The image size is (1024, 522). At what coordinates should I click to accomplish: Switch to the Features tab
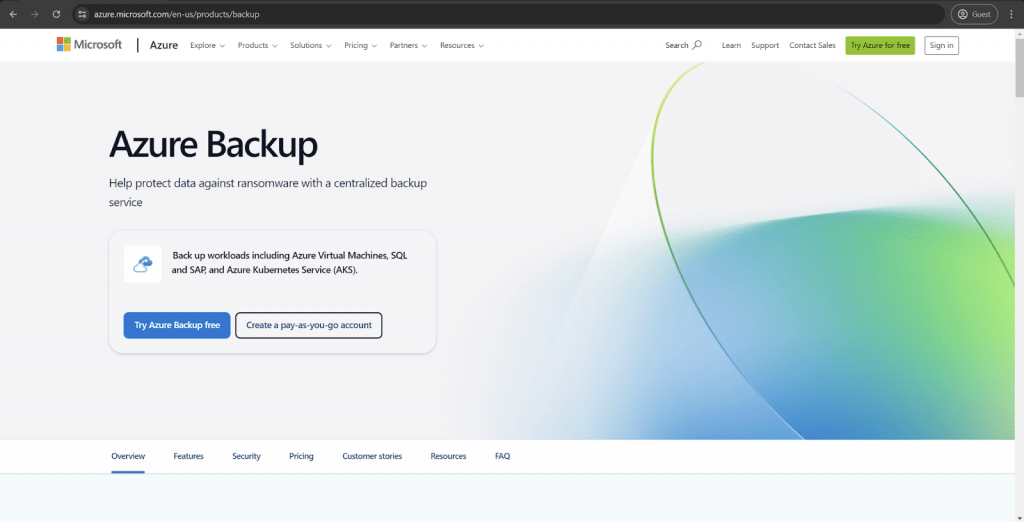pos(188,456)
